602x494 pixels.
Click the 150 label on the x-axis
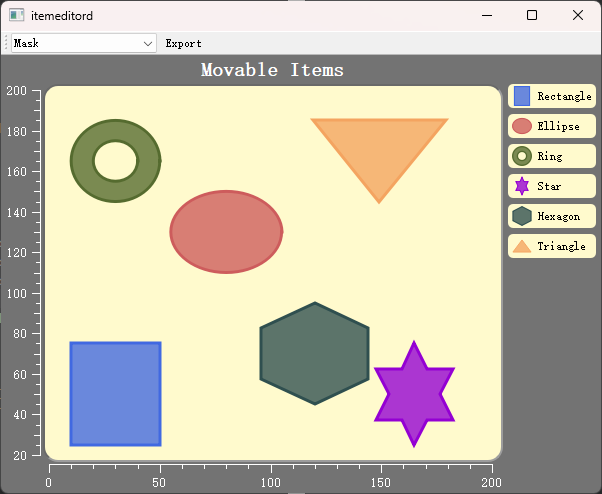(381, 482)
